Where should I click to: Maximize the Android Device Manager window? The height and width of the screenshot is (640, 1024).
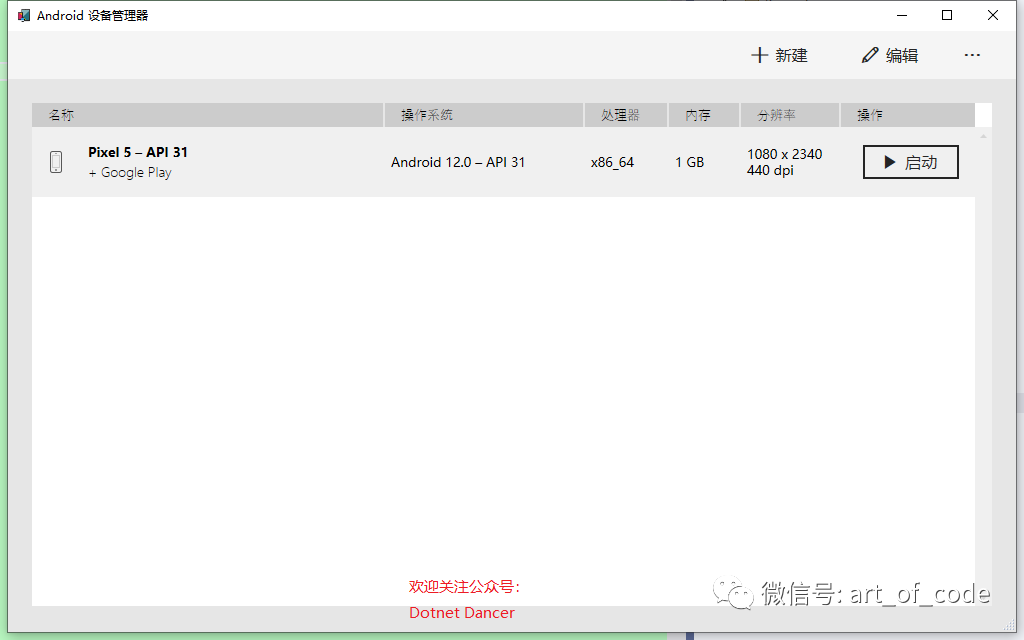pos(947,16)
